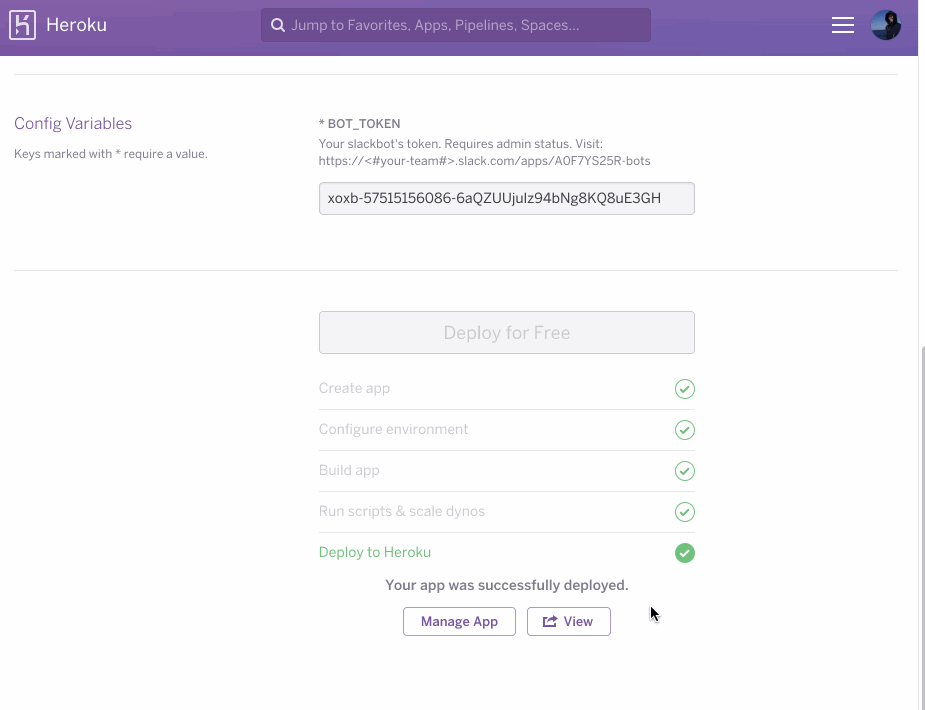Viewport: 925px width, 710px height.
Task: Click the check icon beside Build app
Action: point(684,471)
